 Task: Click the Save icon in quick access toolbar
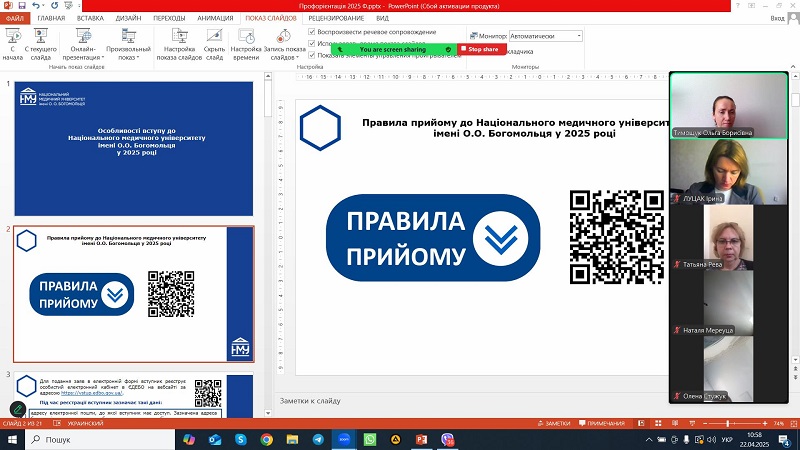[x=22, y=6]
